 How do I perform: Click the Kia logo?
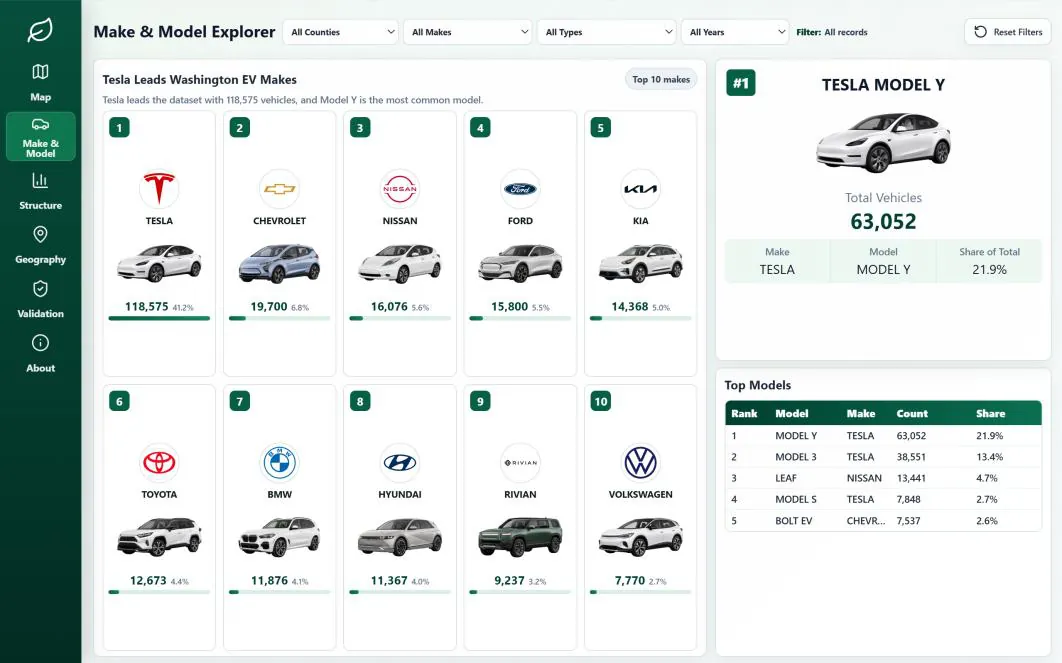click(640, 188)
